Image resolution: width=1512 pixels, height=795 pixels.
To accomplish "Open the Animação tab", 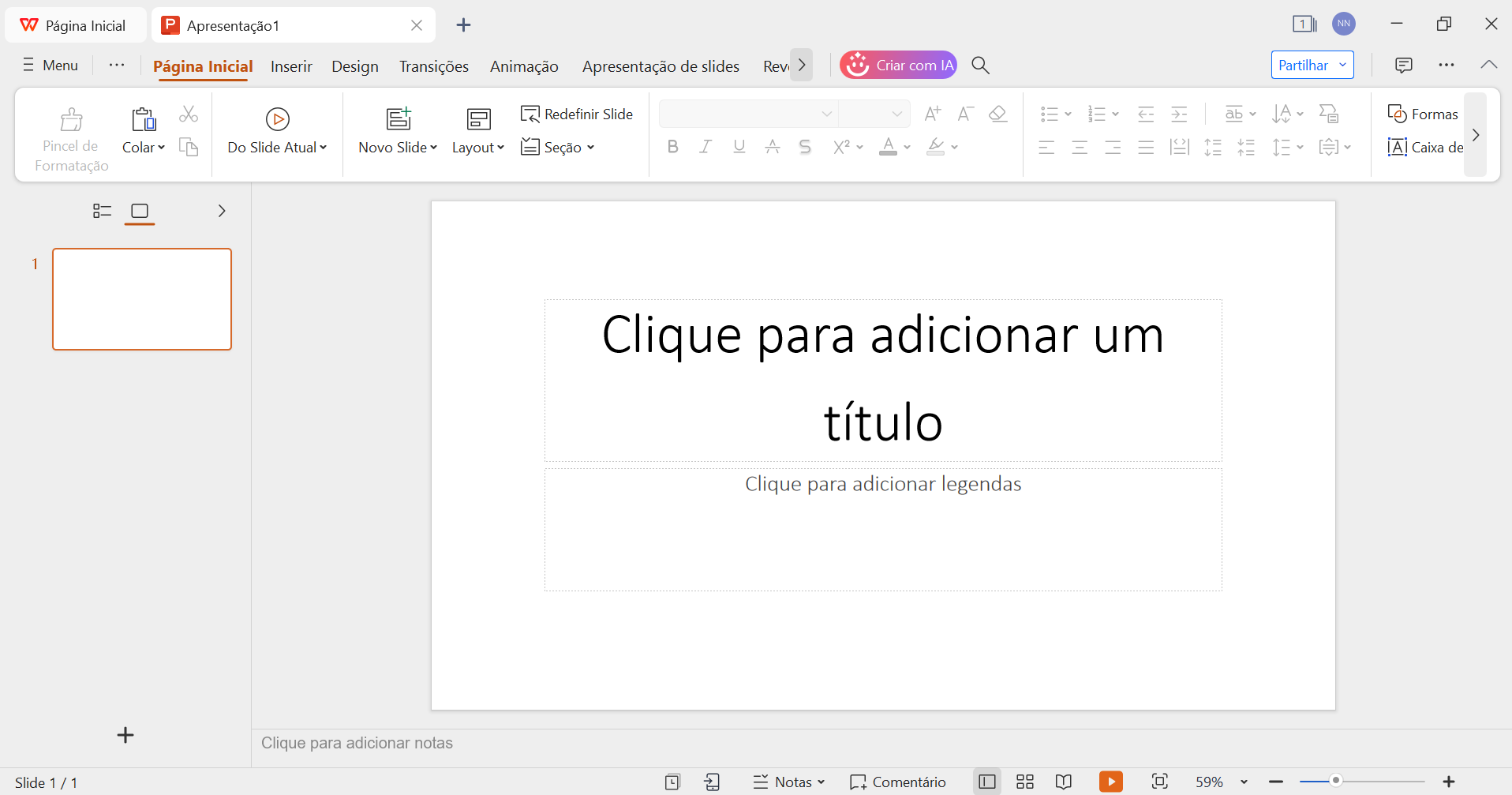I will (x=524, y=66).
